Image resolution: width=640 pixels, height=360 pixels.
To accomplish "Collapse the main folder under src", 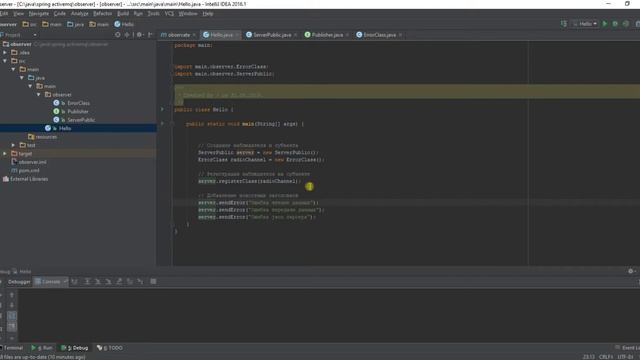I will pyautogui.click(x=13, y=69).
